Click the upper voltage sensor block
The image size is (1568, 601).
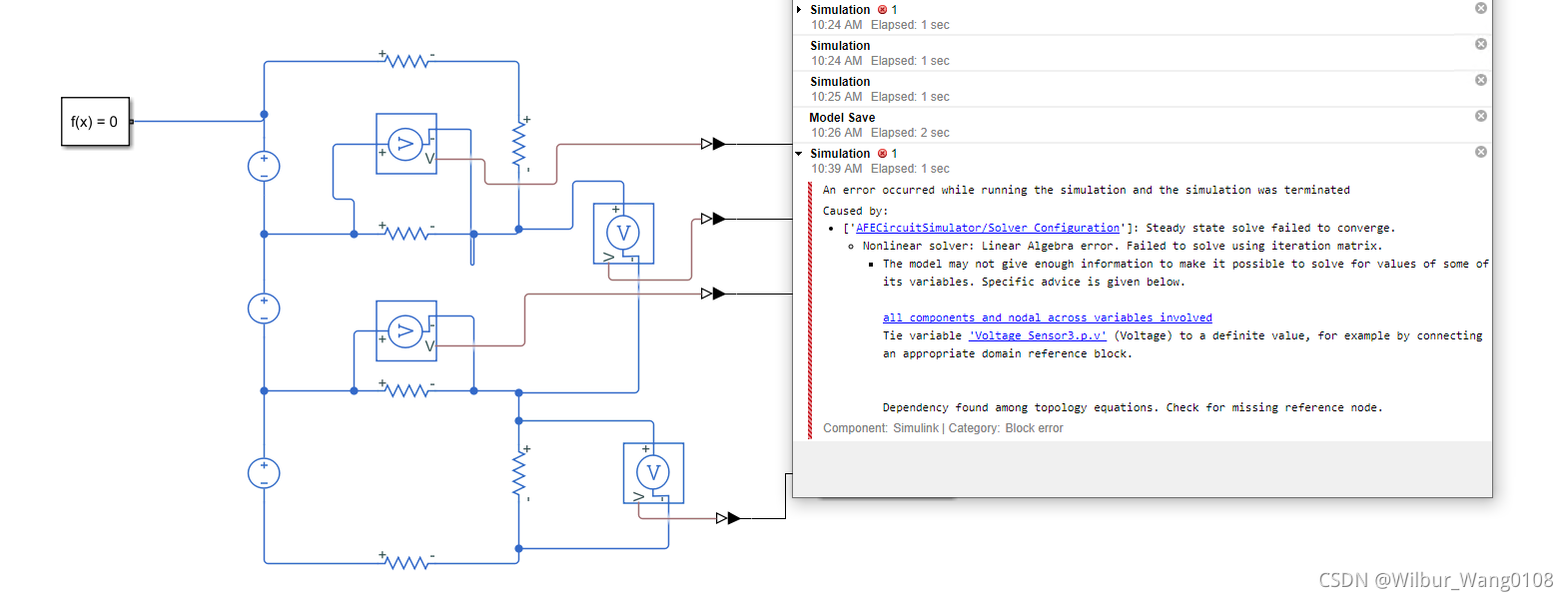[623, 234]
